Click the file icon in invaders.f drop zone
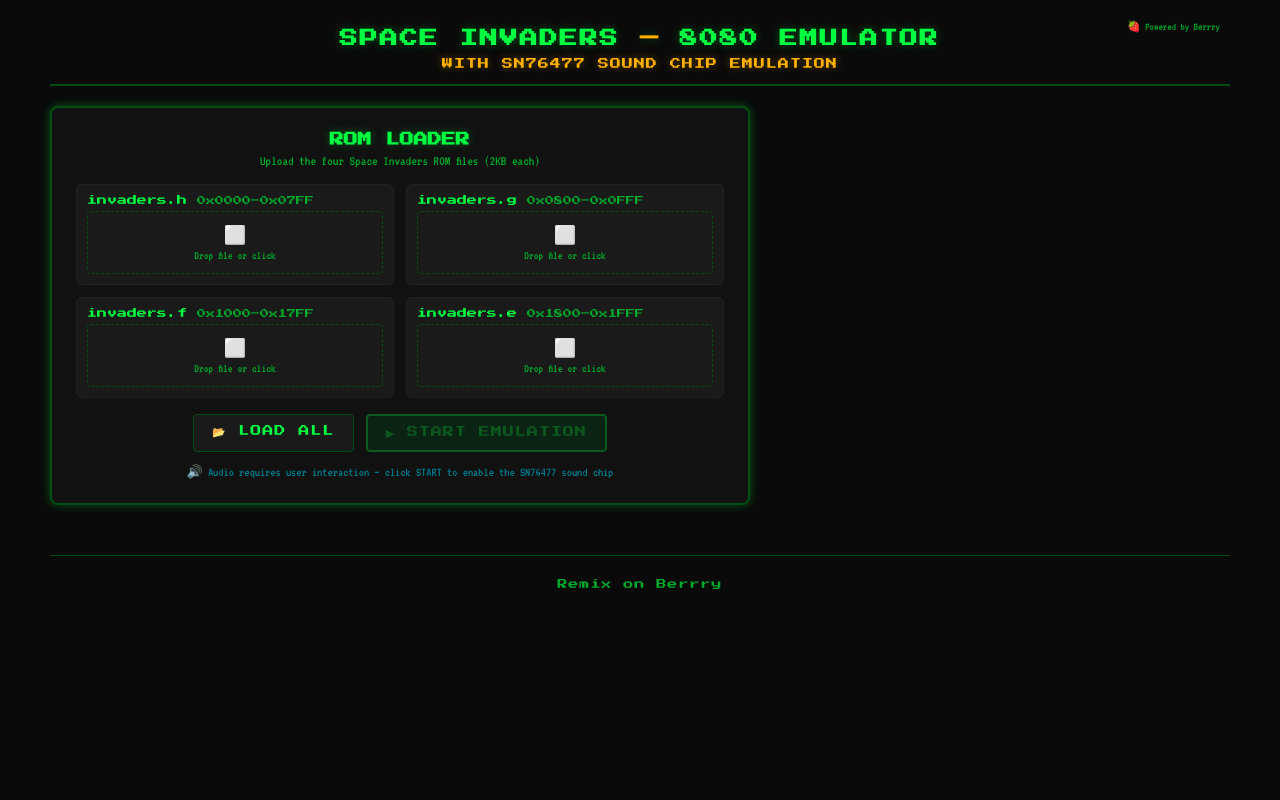The height and width of the screenshot is (800, 1280). point(235,347)
